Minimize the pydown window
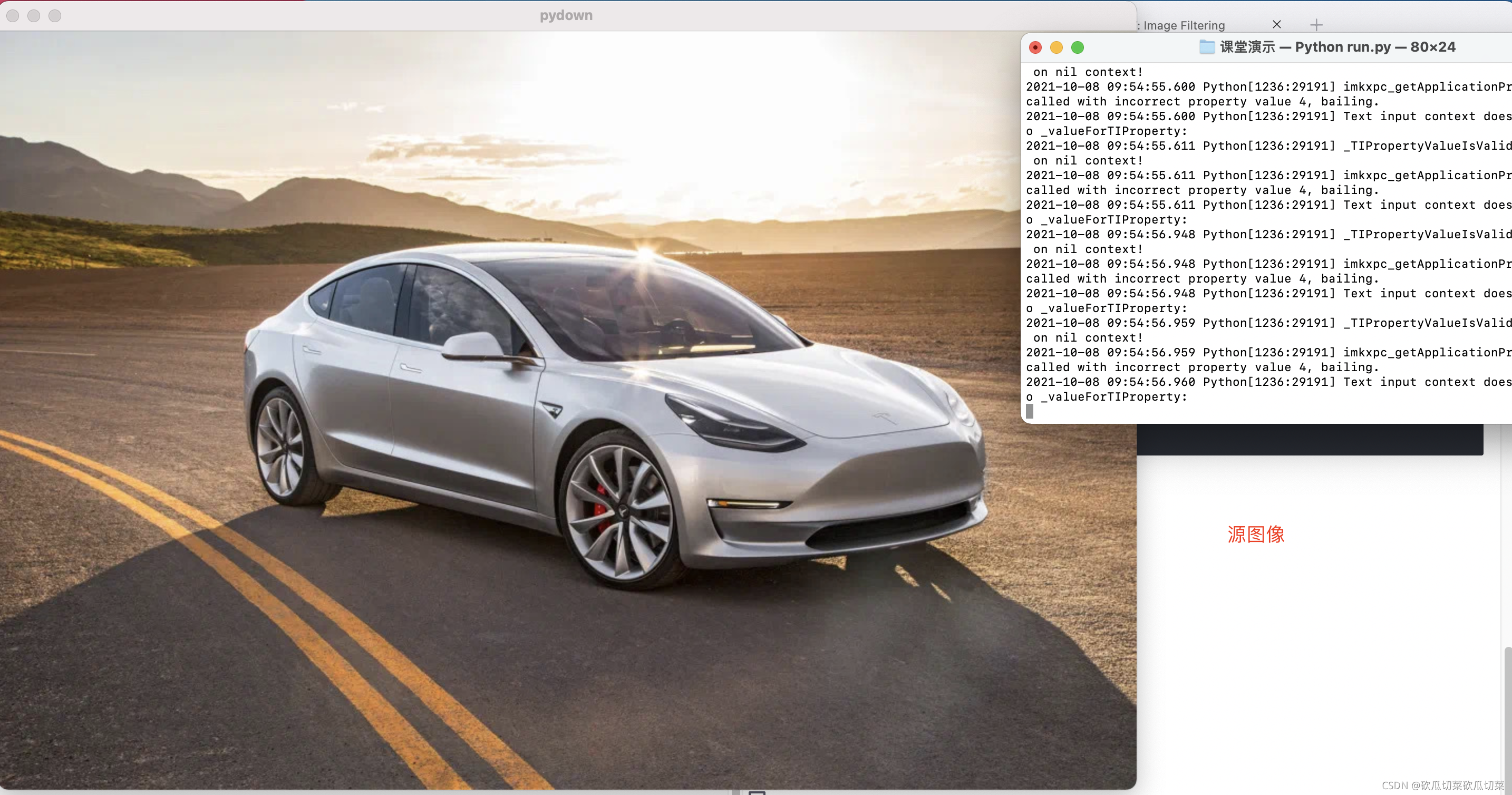This screenshot has width=1512, height=795. [34, 16]
